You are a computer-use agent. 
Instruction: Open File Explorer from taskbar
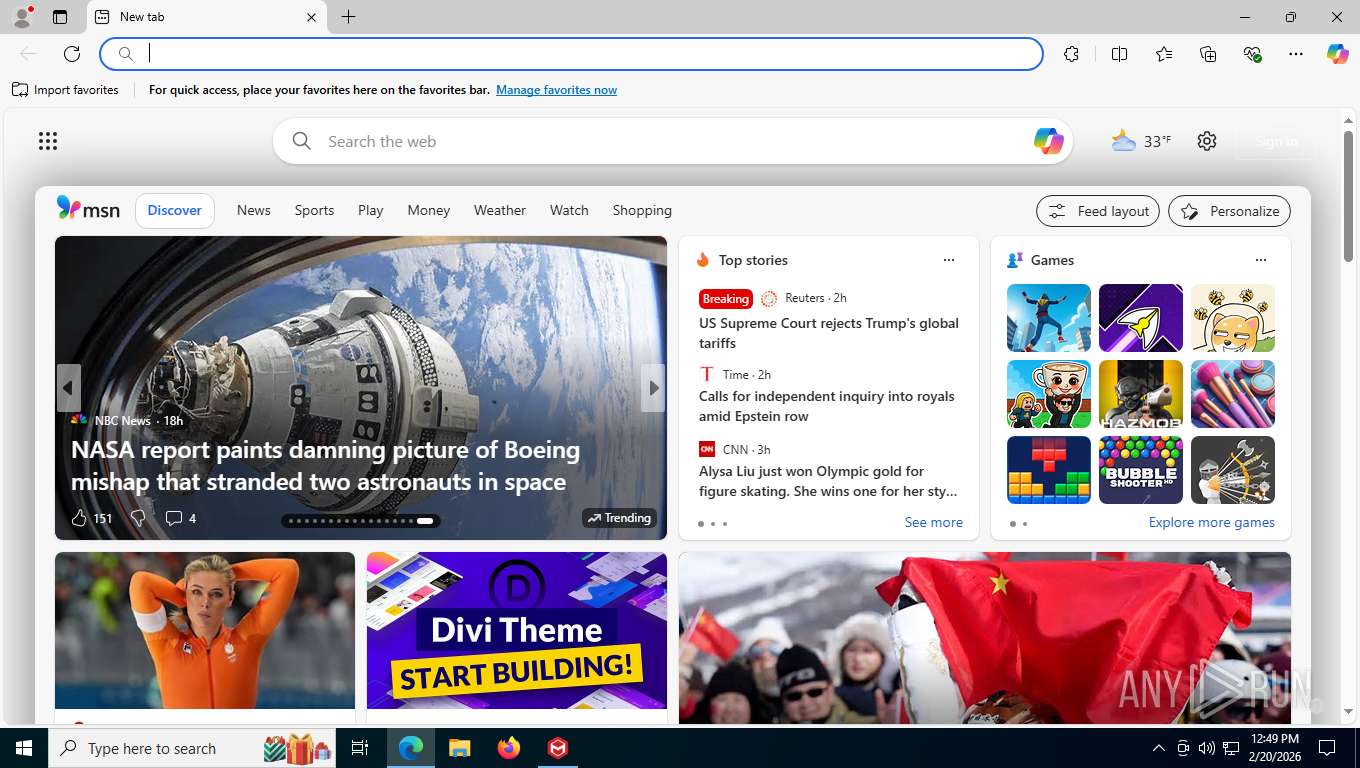tap(459, 748)
